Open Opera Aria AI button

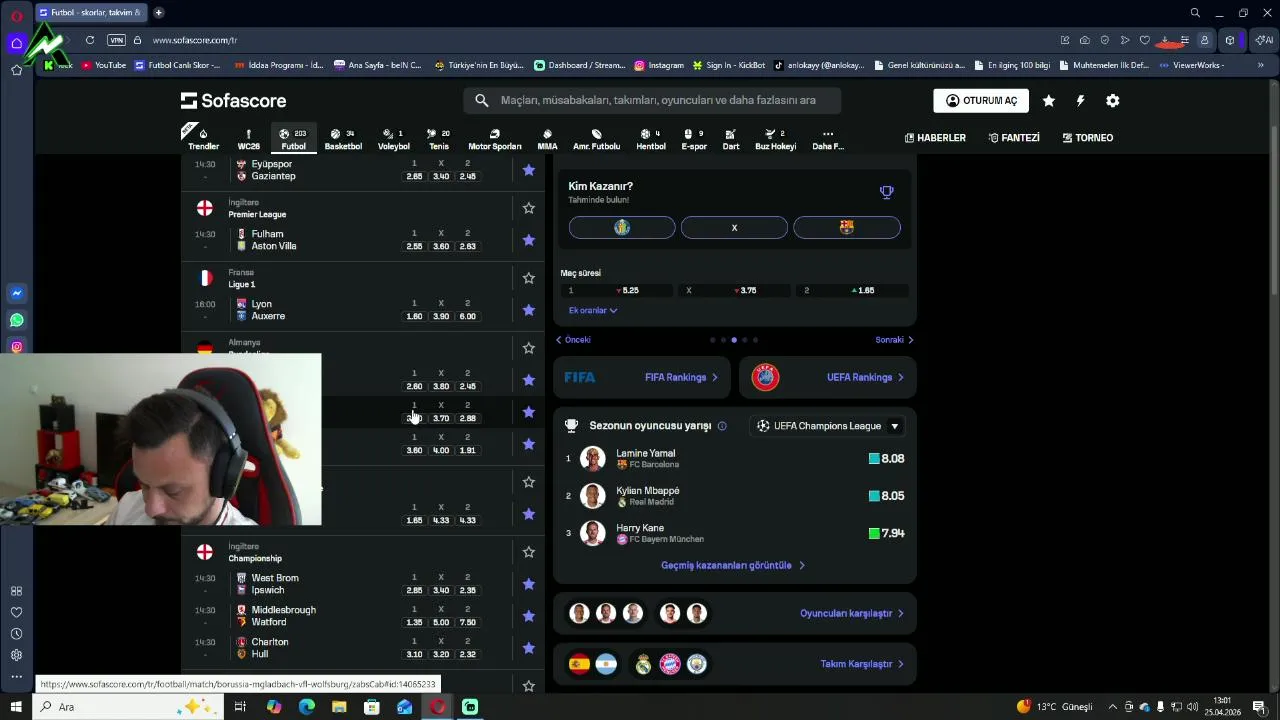(x=1263, y=40)
